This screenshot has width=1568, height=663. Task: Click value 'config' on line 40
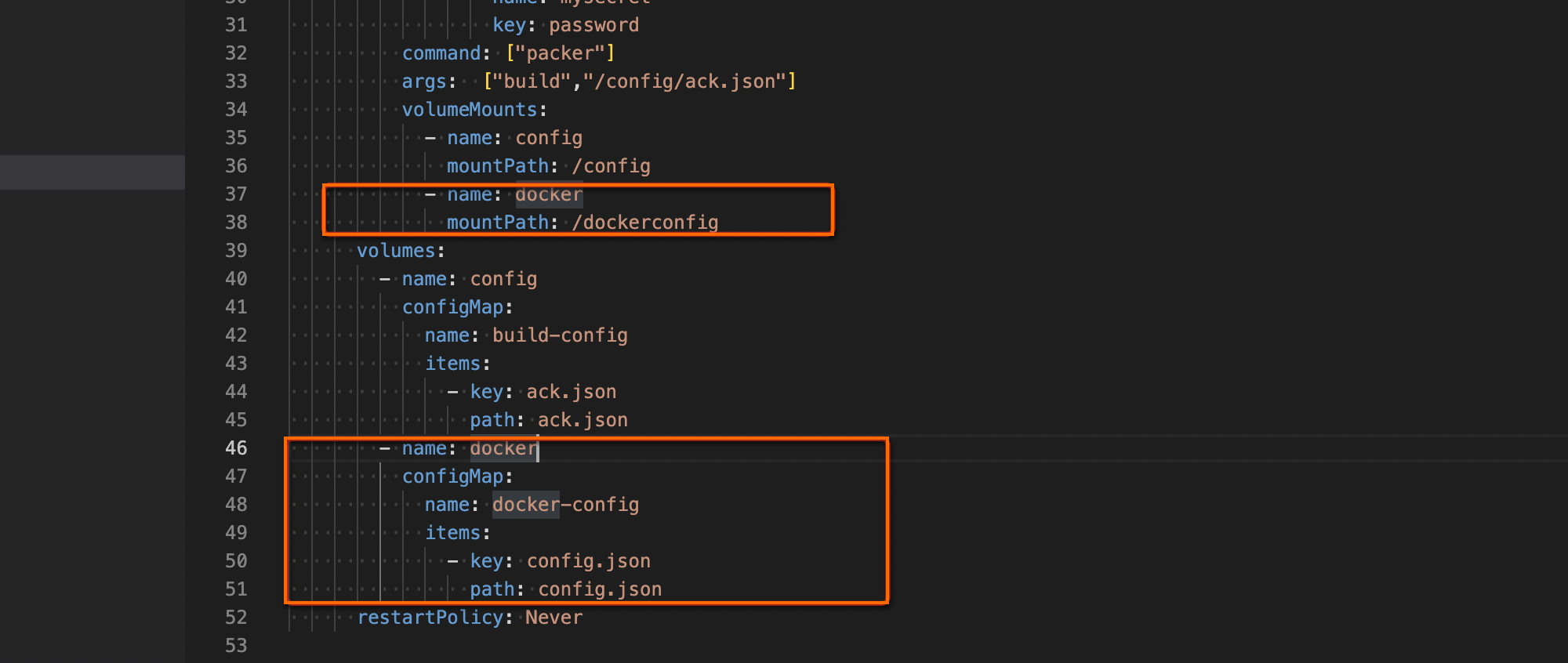pos(503,279)
